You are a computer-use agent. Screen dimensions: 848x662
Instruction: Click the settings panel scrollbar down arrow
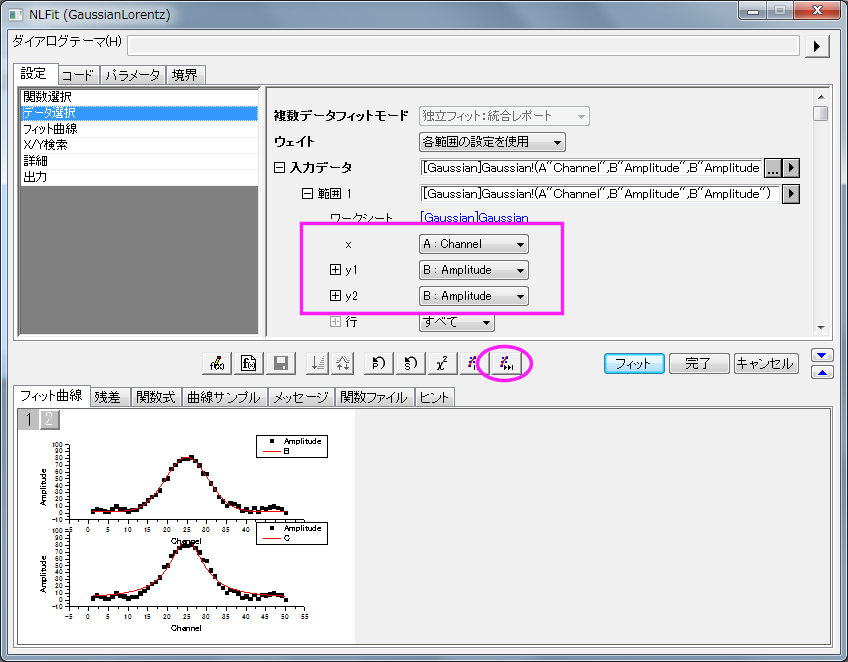tap(821, 328)
